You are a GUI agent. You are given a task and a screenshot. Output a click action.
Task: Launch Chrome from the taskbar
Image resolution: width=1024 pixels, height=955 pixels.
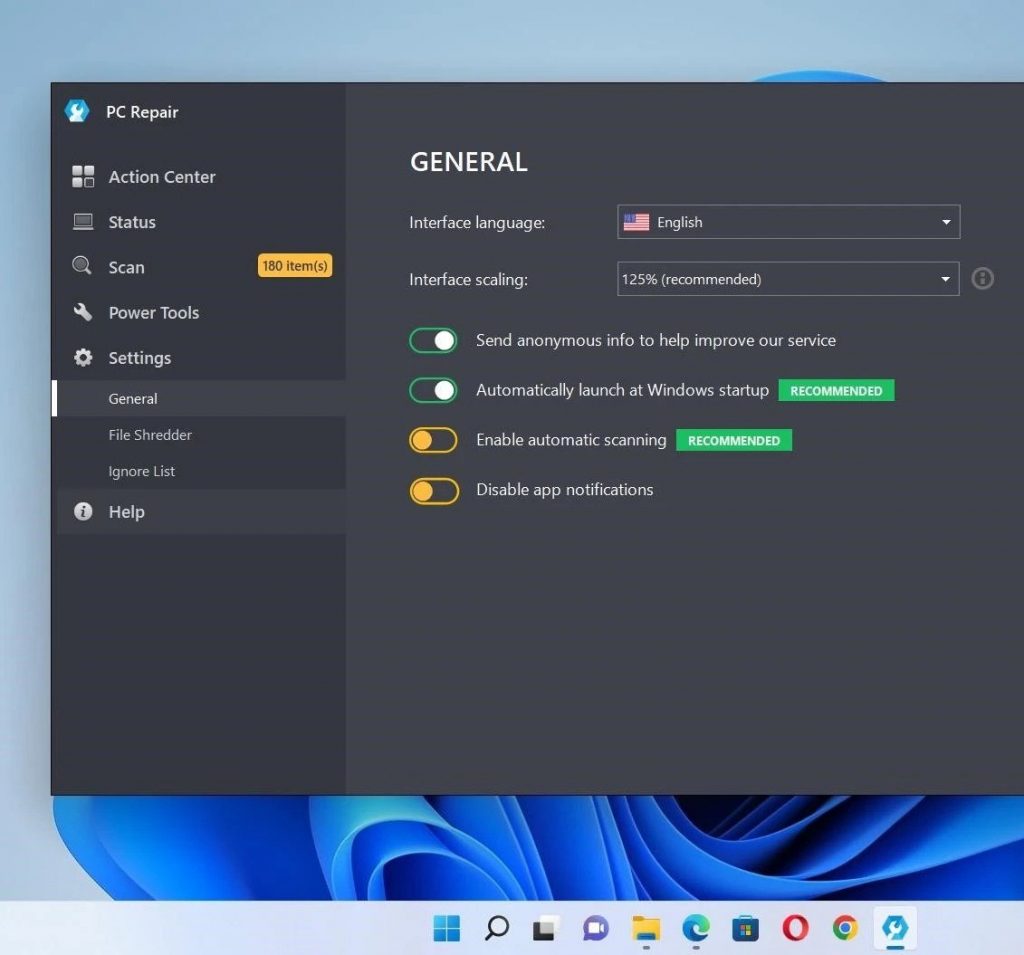tap(845, 928)
